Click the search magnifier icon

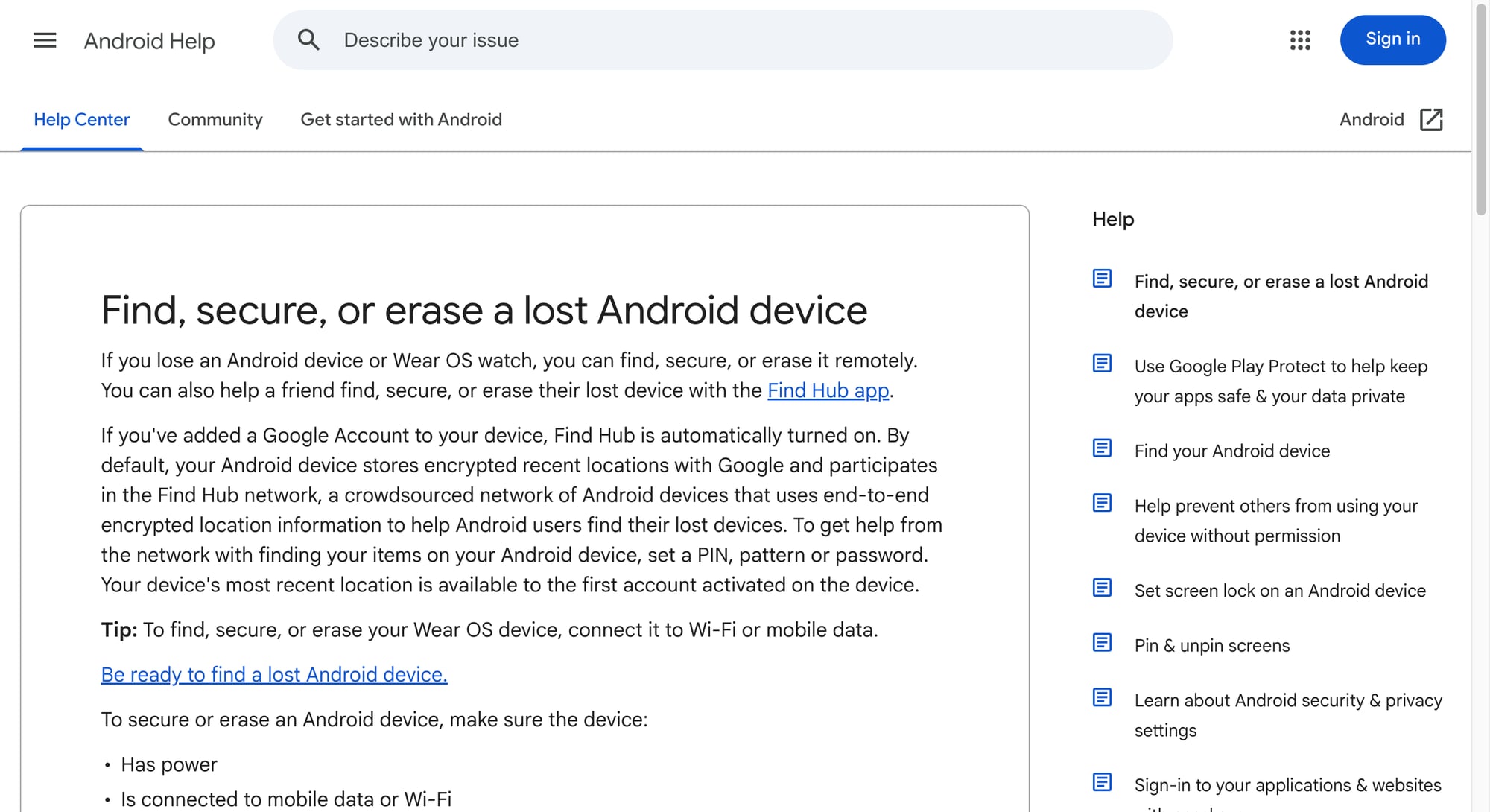(x=308, y=40)
